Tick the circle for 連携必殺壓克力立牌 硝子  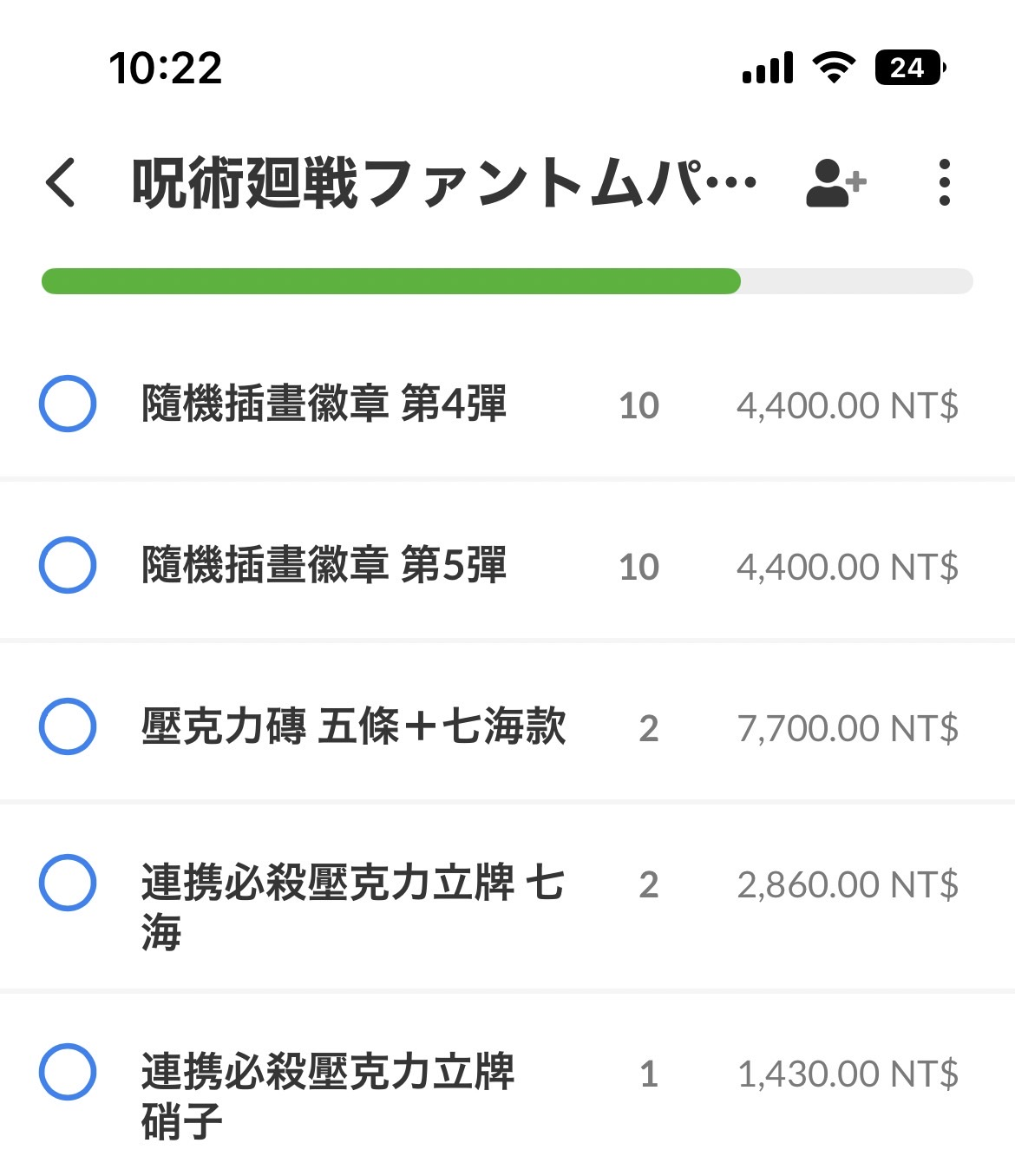68,1072
